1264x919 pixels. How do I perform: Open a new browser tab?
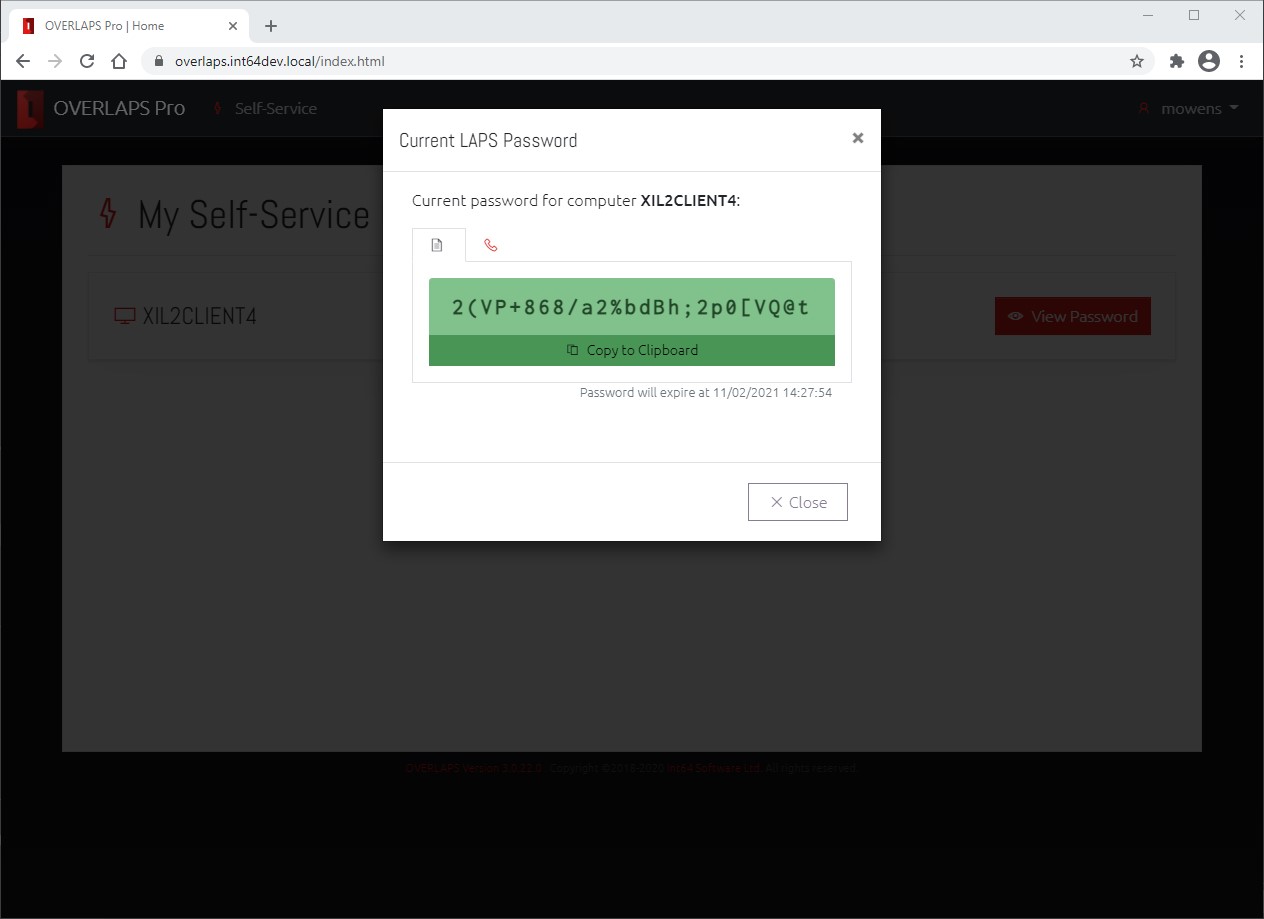pos(271,26)
